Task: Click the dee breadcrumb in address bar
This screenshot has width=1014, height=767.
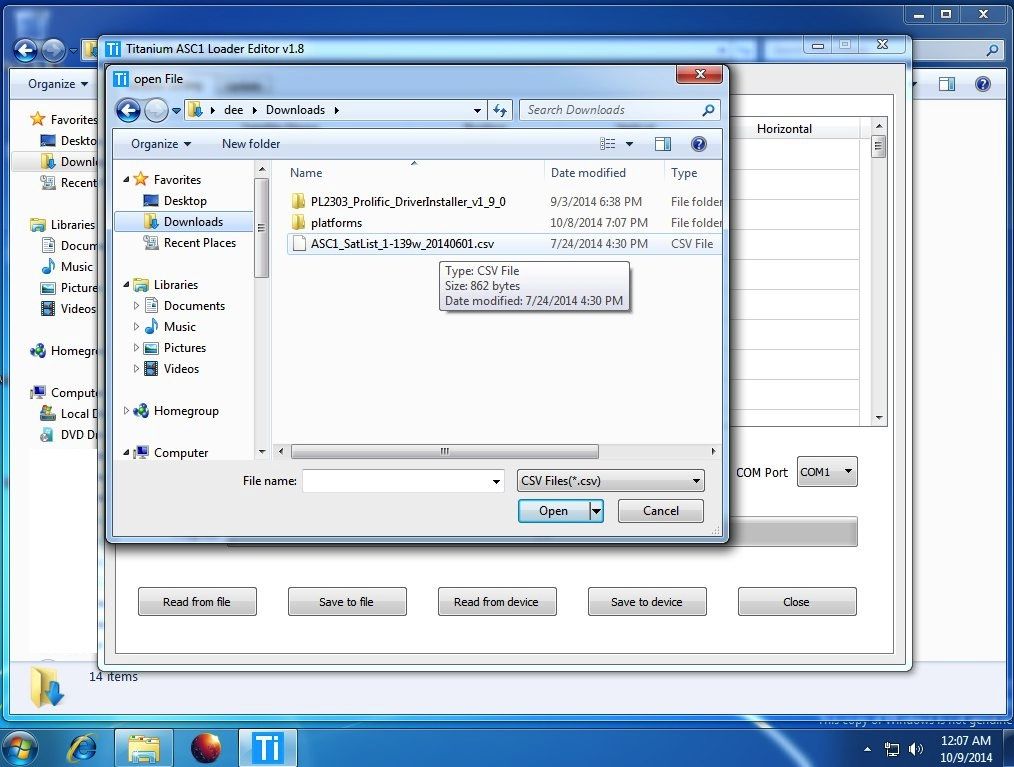Action: [233, 110]
